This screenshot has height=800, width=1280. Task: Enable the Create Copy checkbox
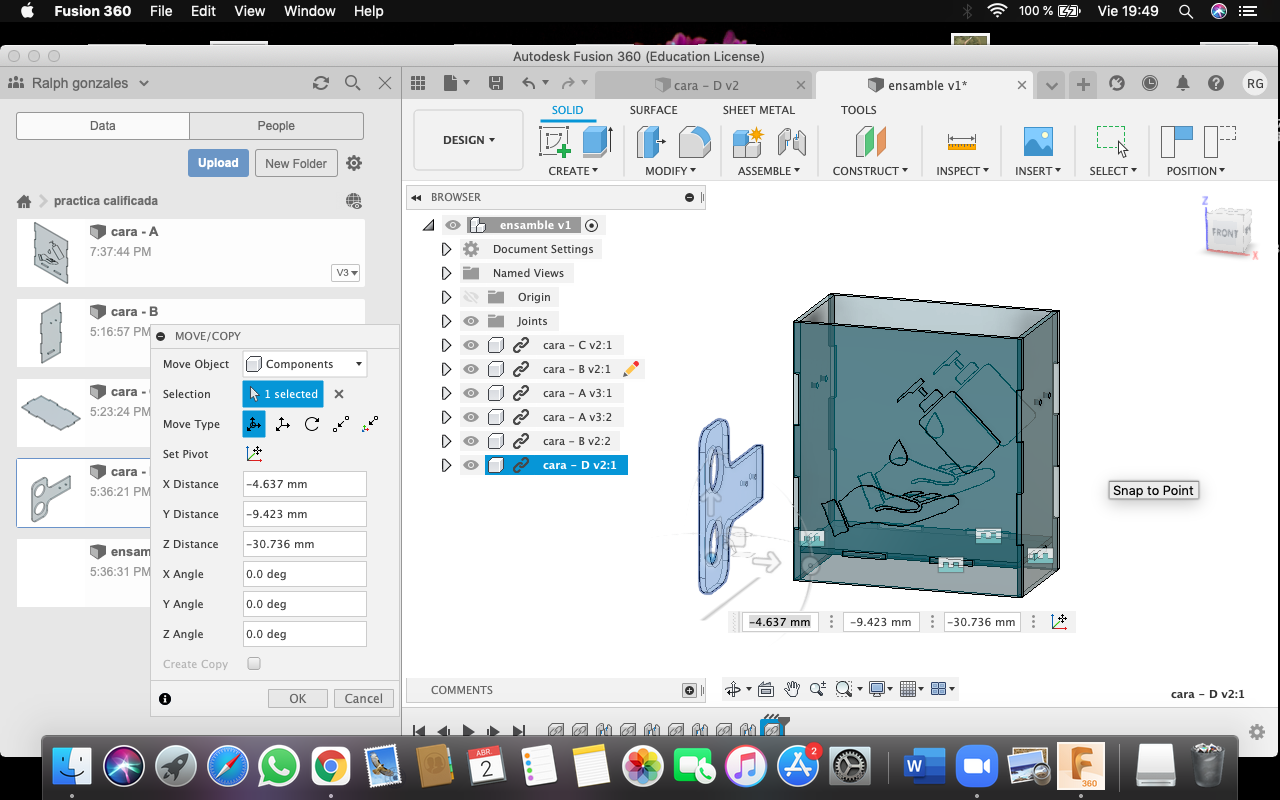(254, 664)
